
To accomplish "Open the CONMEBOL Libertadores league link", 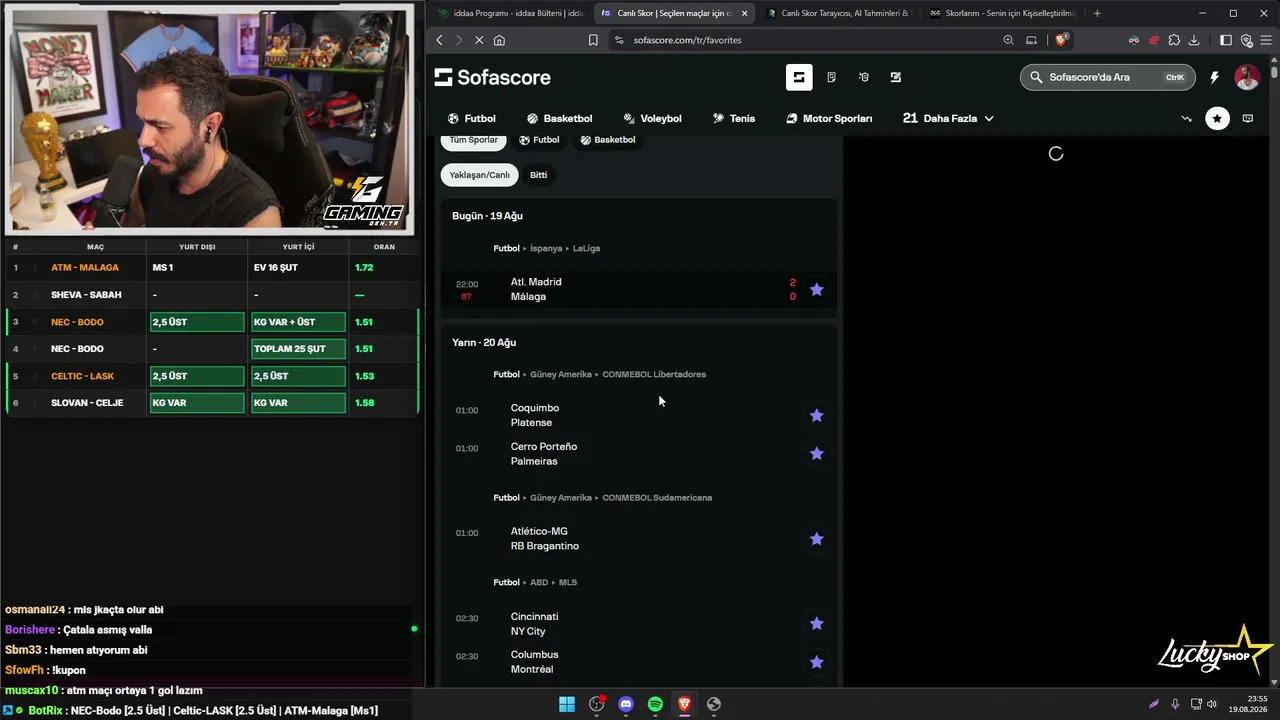I will [654, 375].
